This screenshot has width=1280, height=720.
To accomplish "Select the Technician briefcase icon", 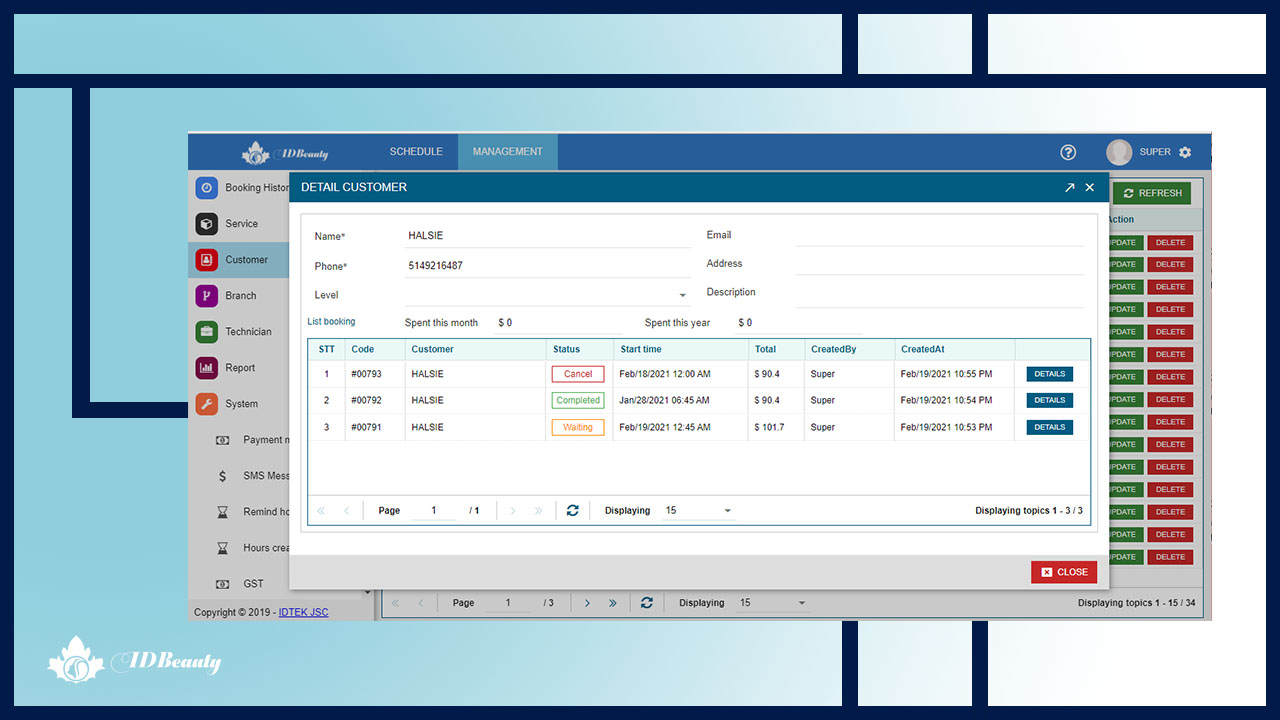I will coord(206,332).
